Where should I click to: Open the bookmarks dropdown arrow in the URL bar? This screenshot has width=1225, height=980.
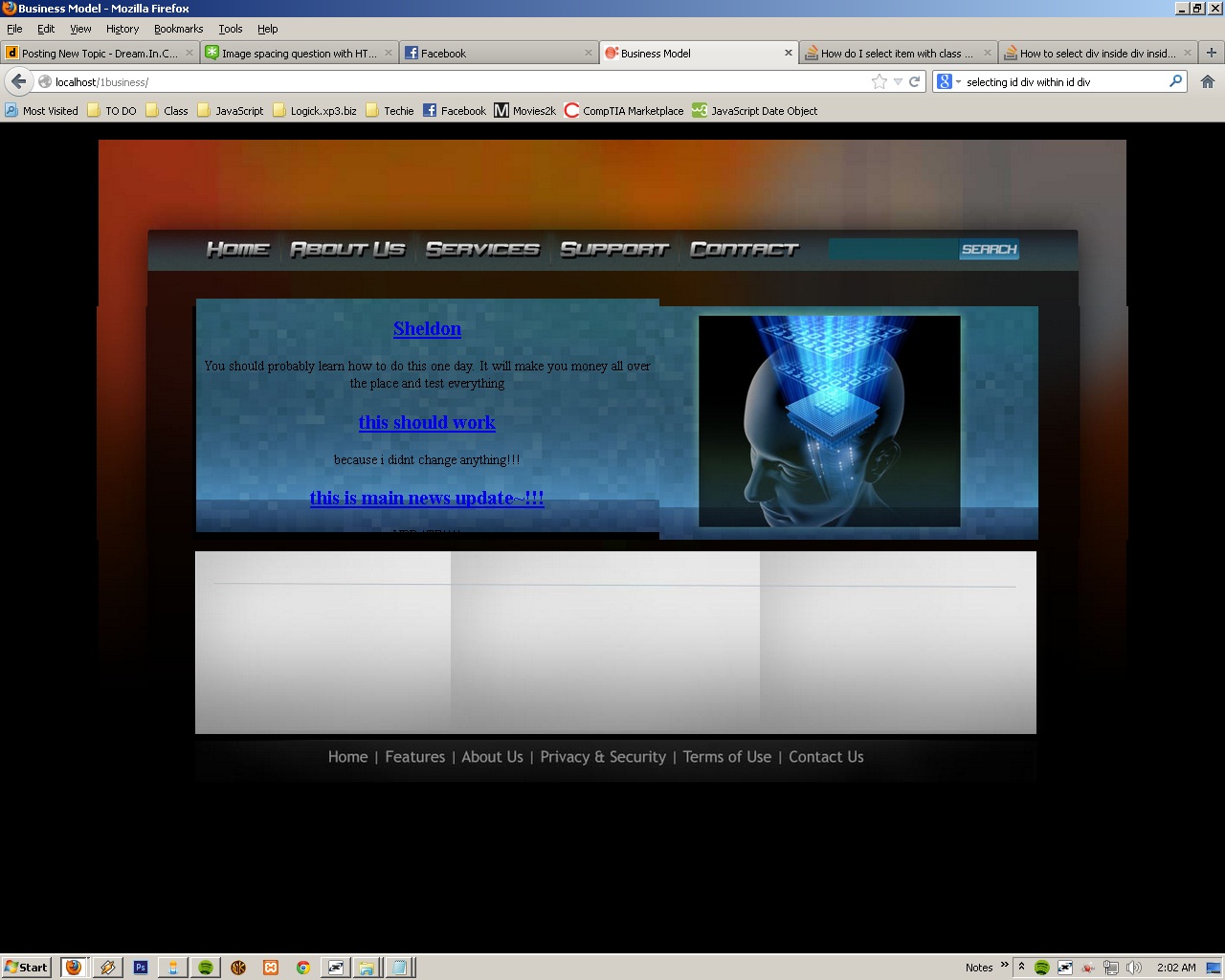[898, 82]
